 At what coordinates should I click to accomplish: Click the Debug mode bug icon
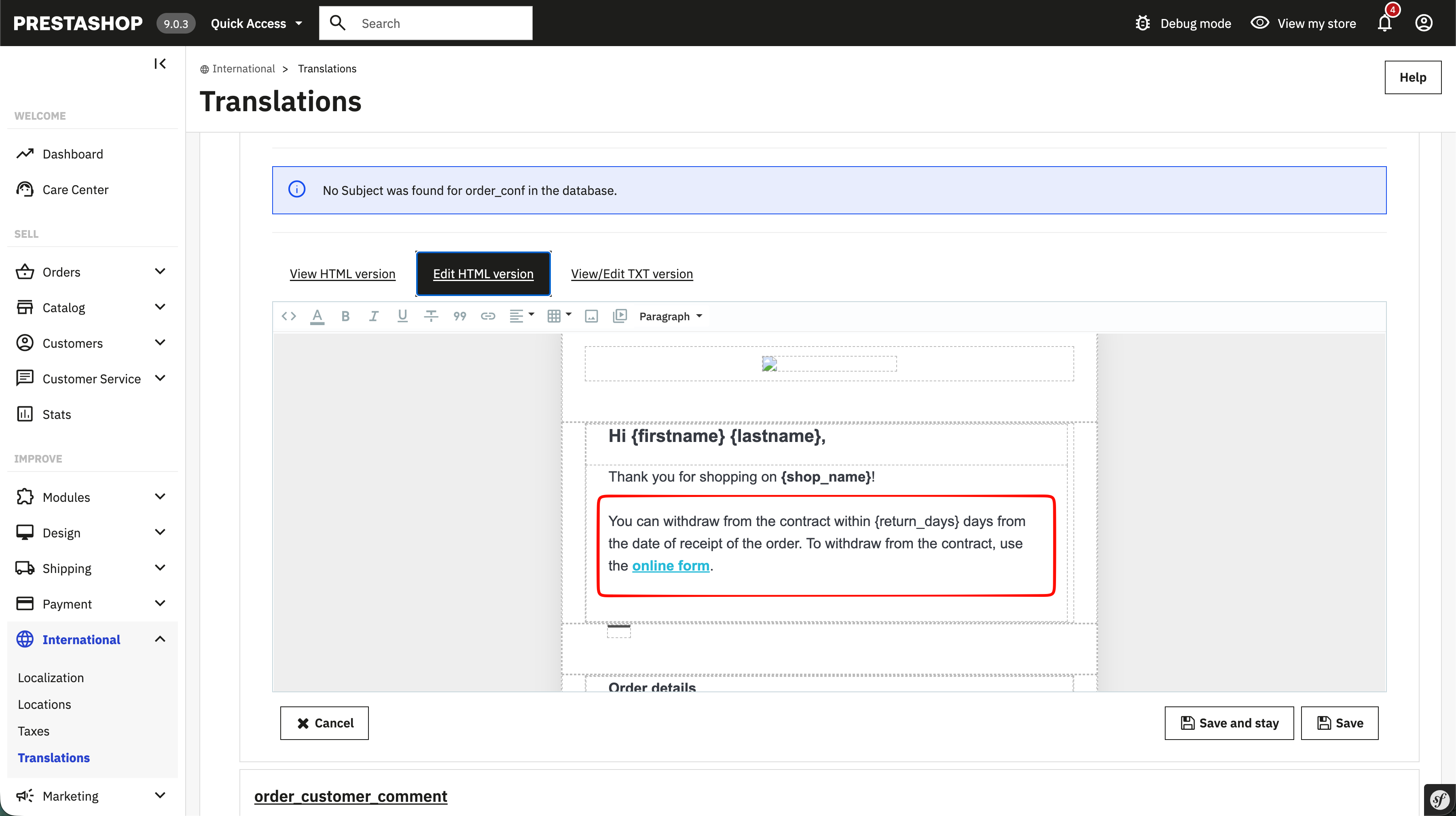(1143, 23)
